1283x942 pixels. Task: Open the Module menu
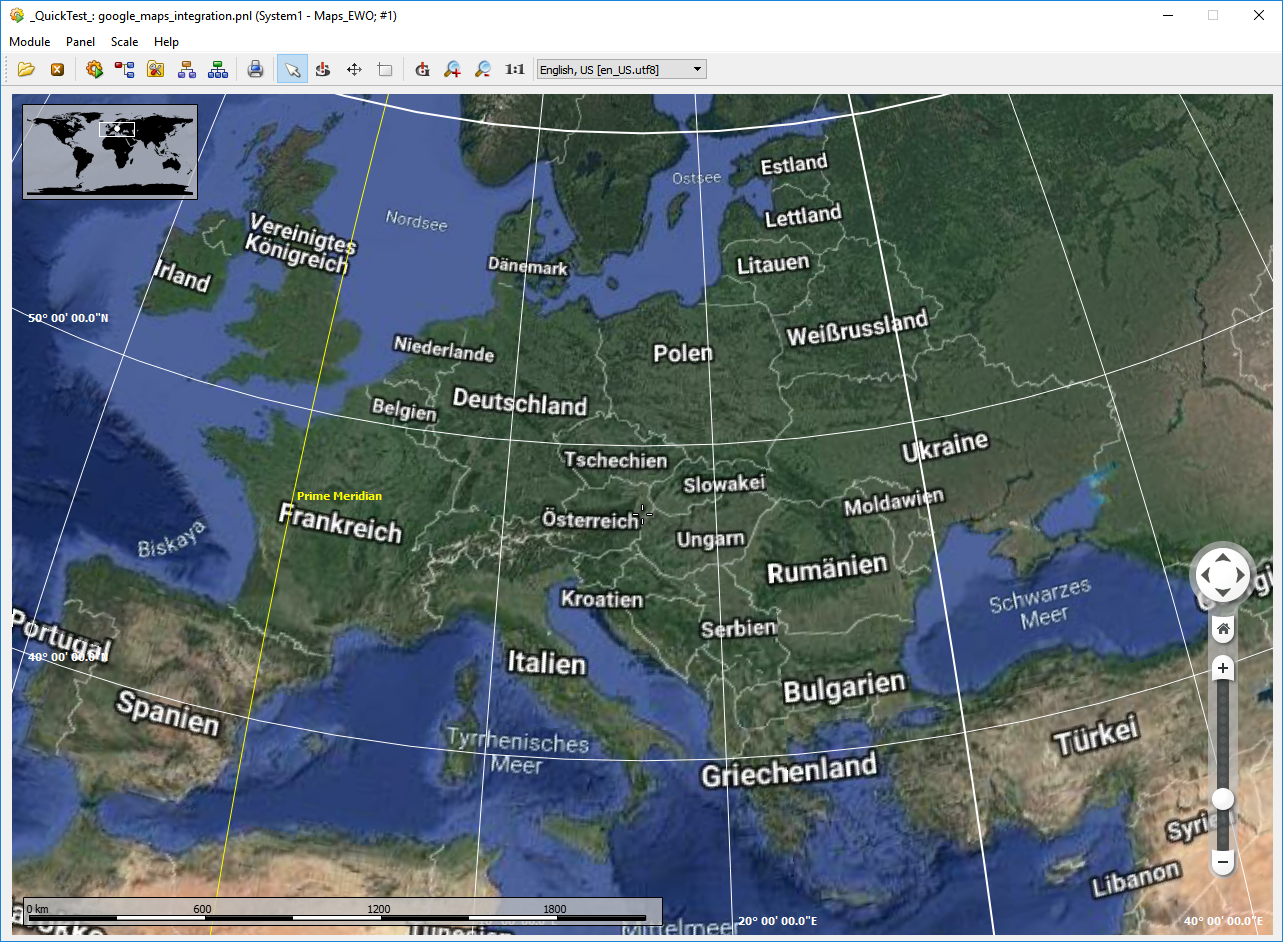pos(30,42)
